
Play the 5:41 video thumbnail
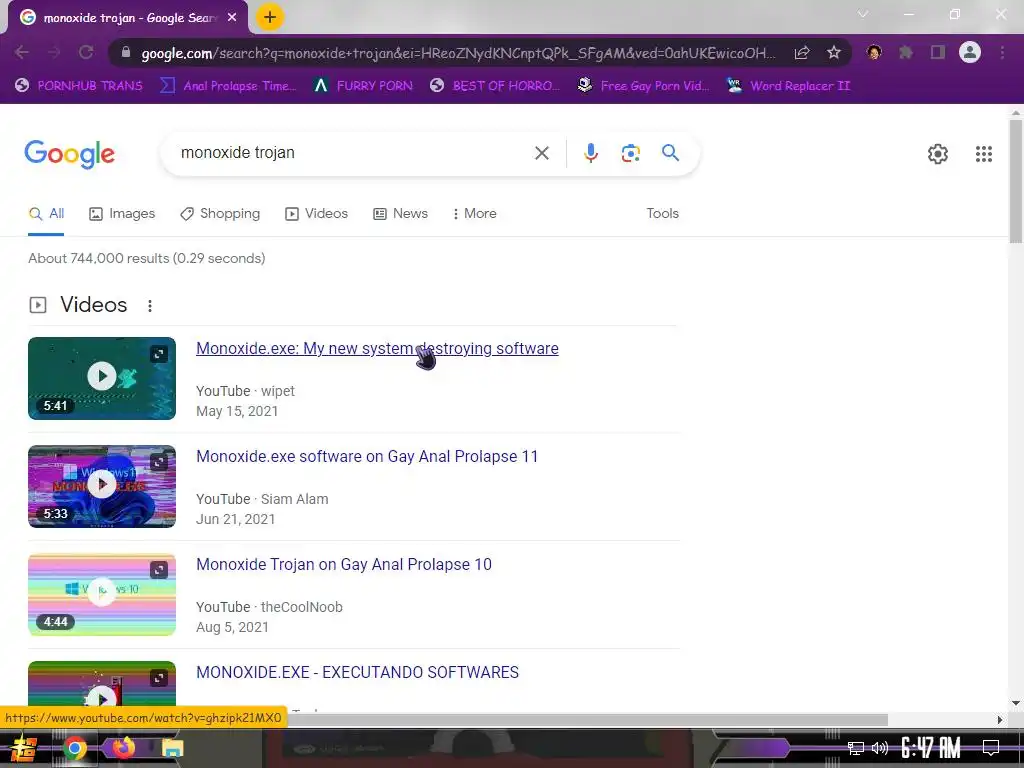click(102, 378)
